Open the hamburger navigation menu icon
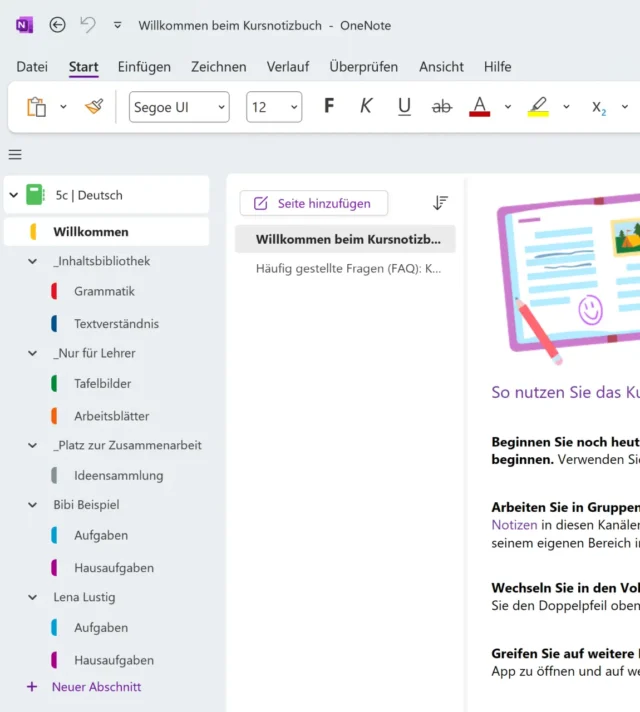The width and height of the screenshot is (640, 712). point(15,154)
